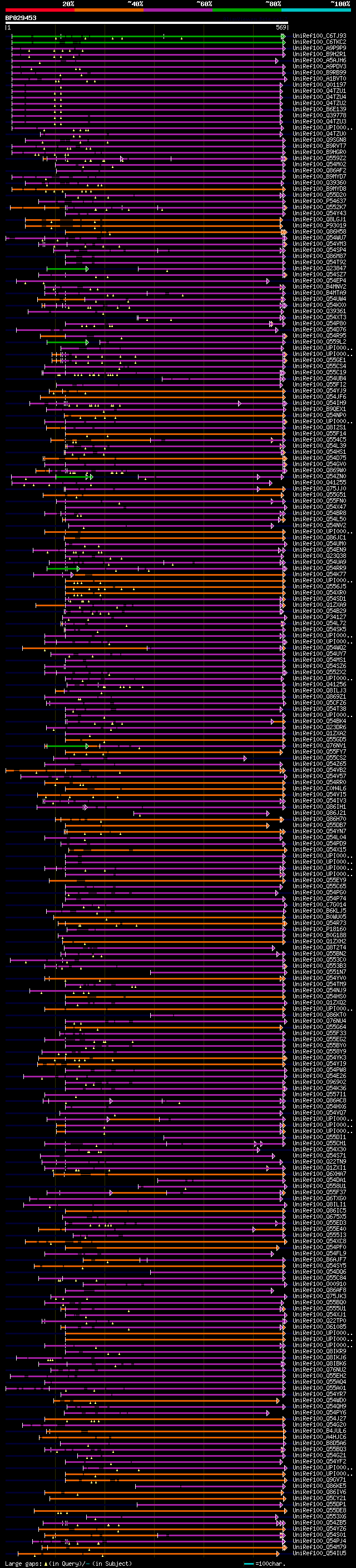The image size is (356, 1568).
Task: Click the red ~20% identity legend segment
Action: click(39, 10)
